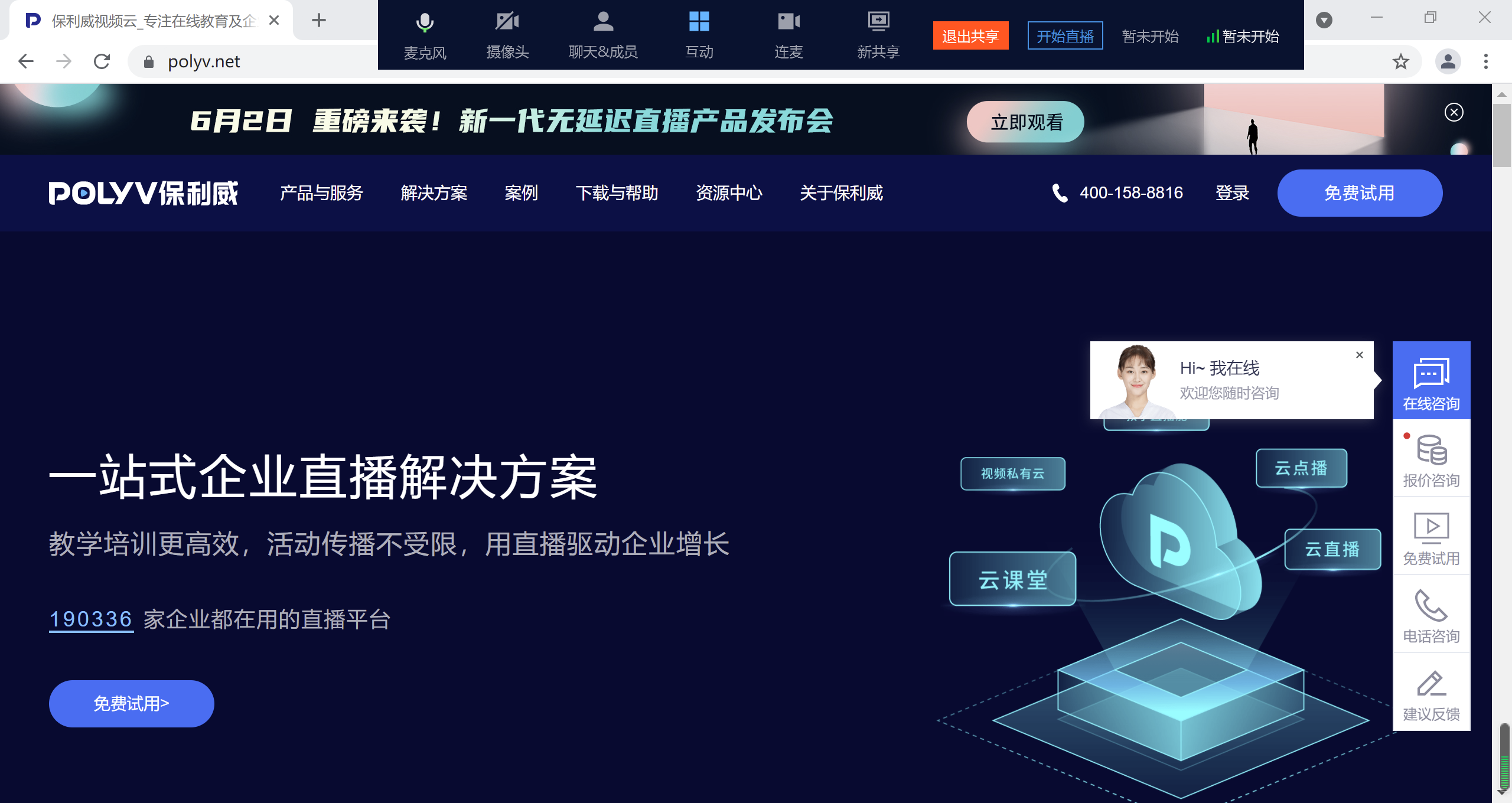Screen dimensions: 1512x803
Task: Click 免费试用 button in navigation bar
Action: pos(1360,193)
